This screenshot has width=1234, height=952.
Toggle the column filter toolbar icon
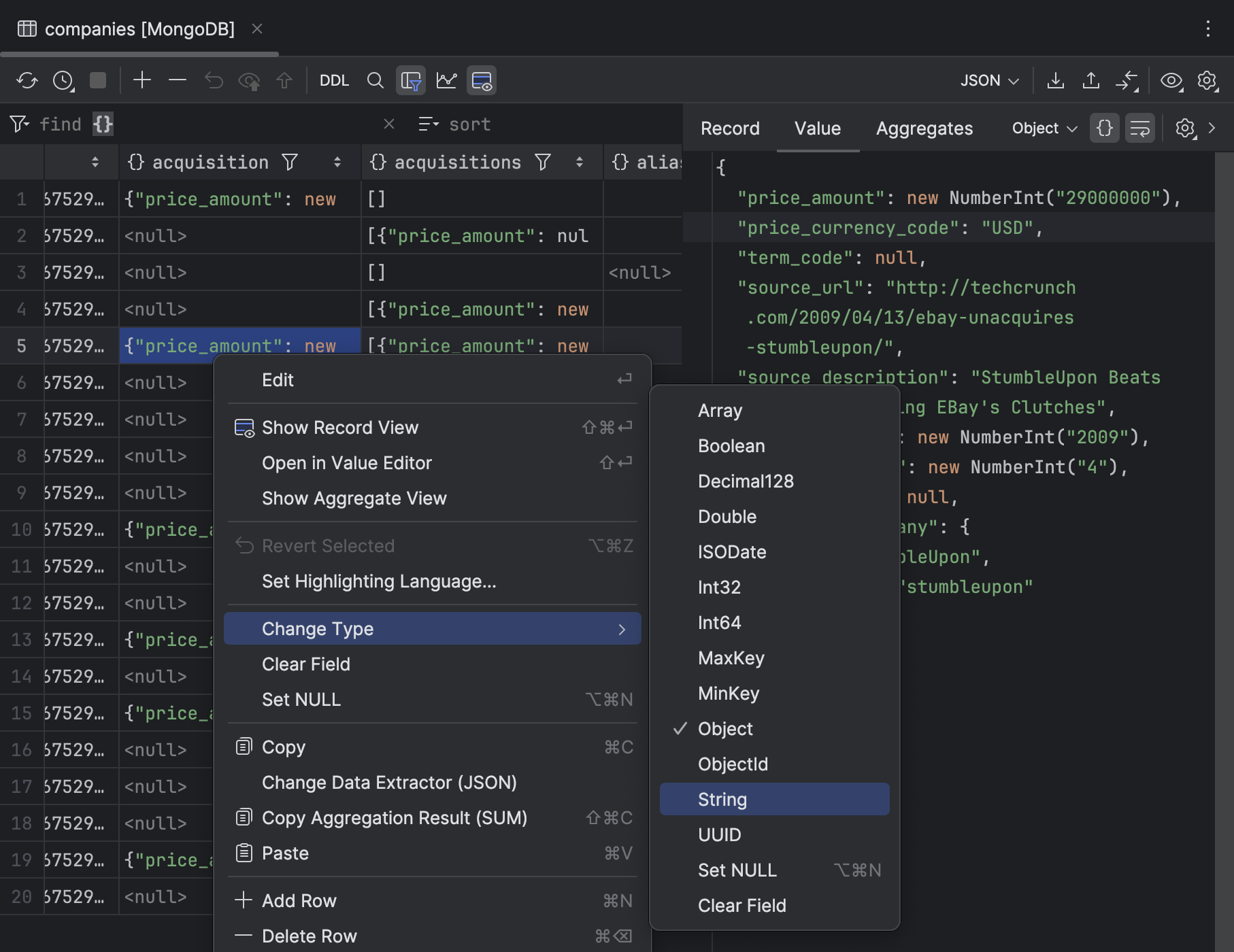(411, 80)
